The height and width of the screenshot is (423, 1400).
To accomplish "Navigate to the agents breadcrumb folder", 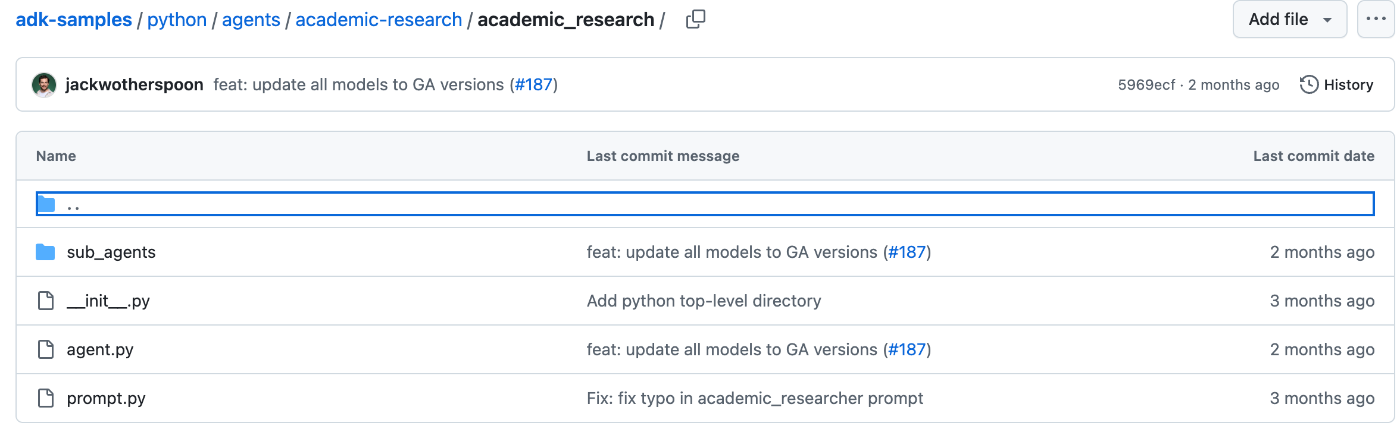I will pos(251,19).
